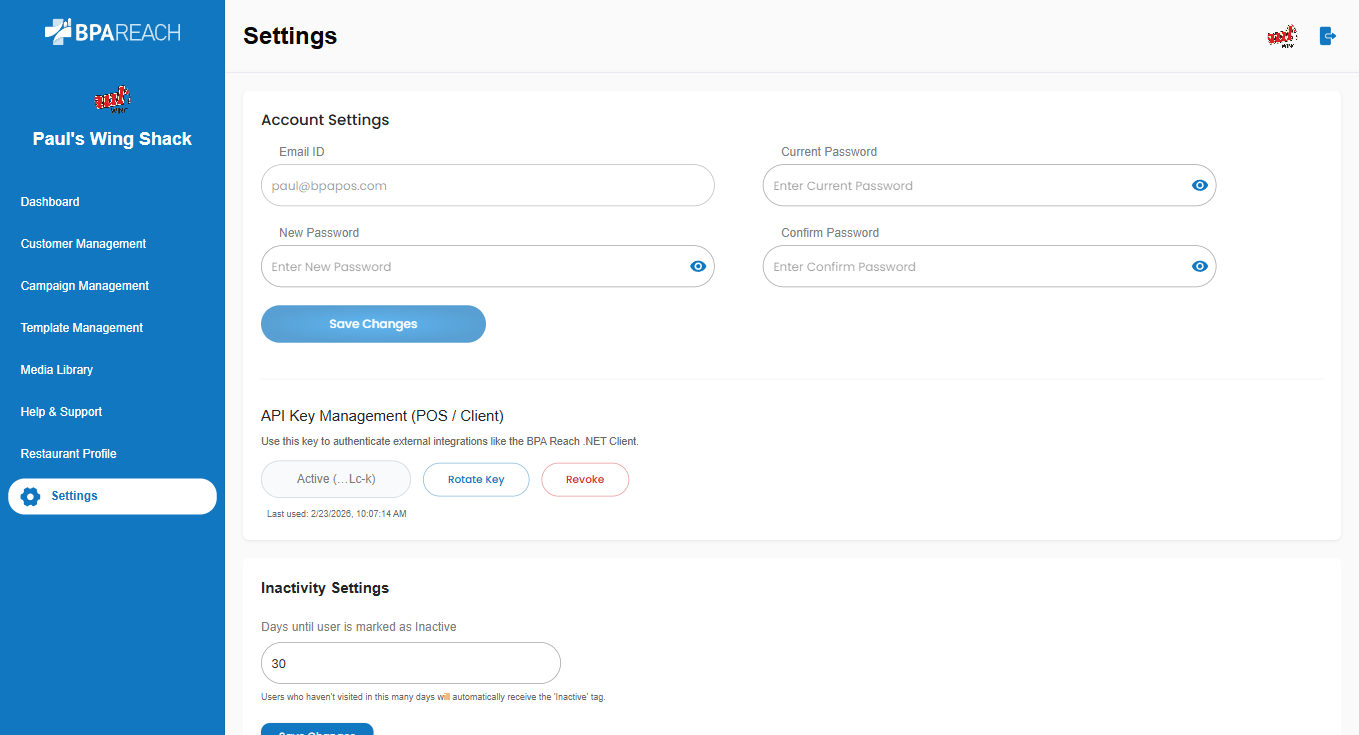Click the Settings gear icon in sidebar
Image resolution: width=1359 pixels, height=735 pixels.
pos(30,497)
